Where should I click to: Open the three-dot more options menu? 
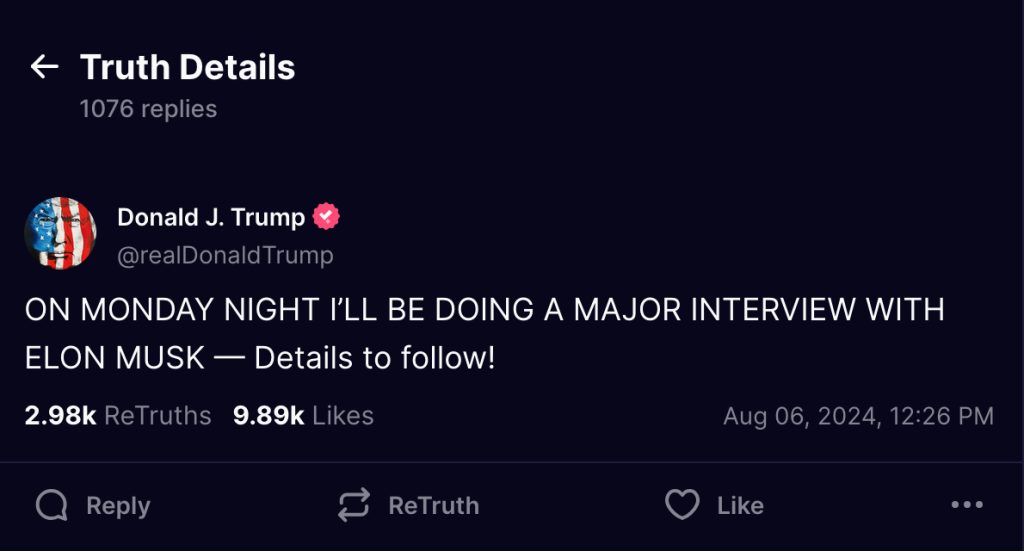click(967, 505)
